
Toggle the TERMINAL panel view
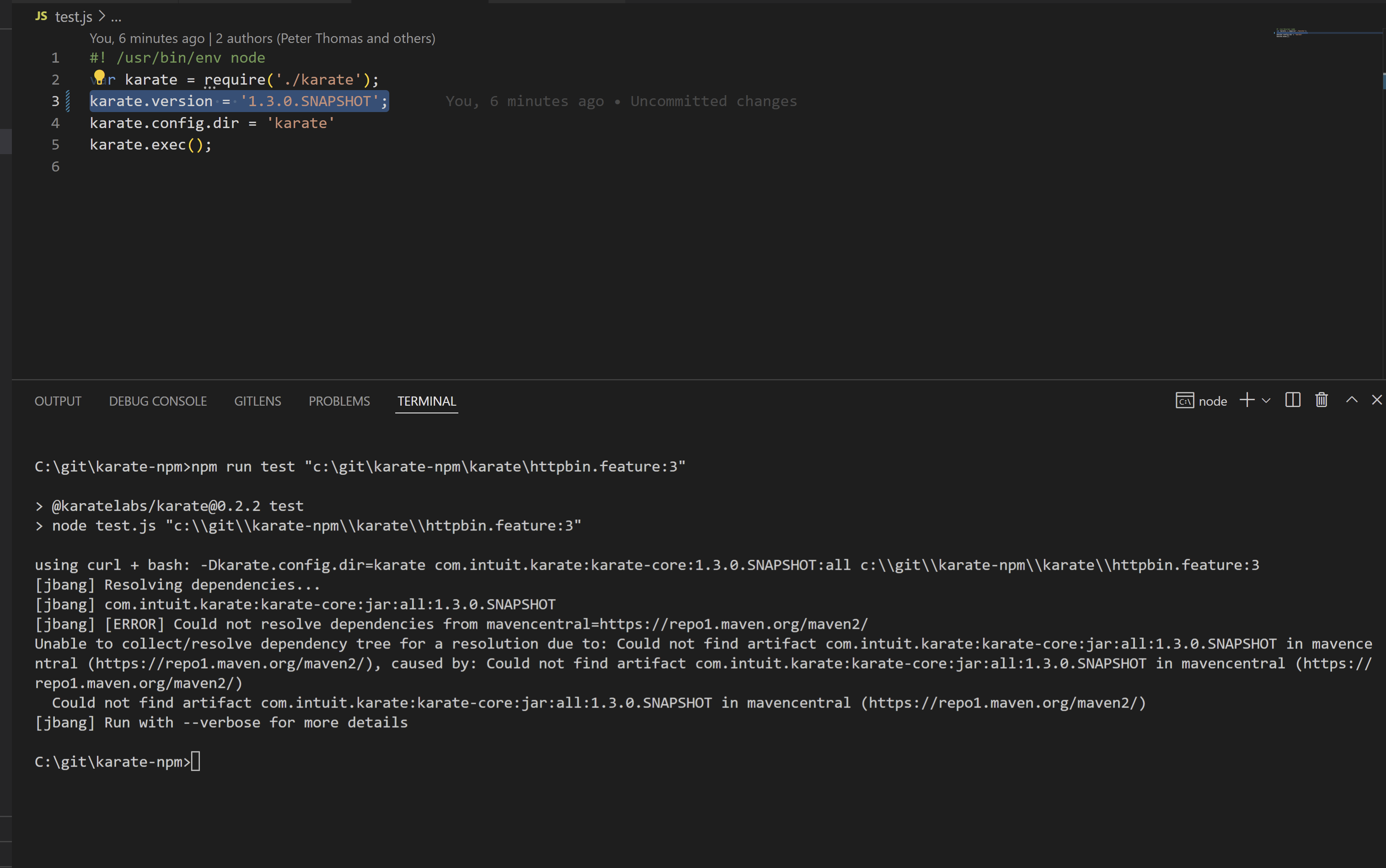click(x=426, y=401)
